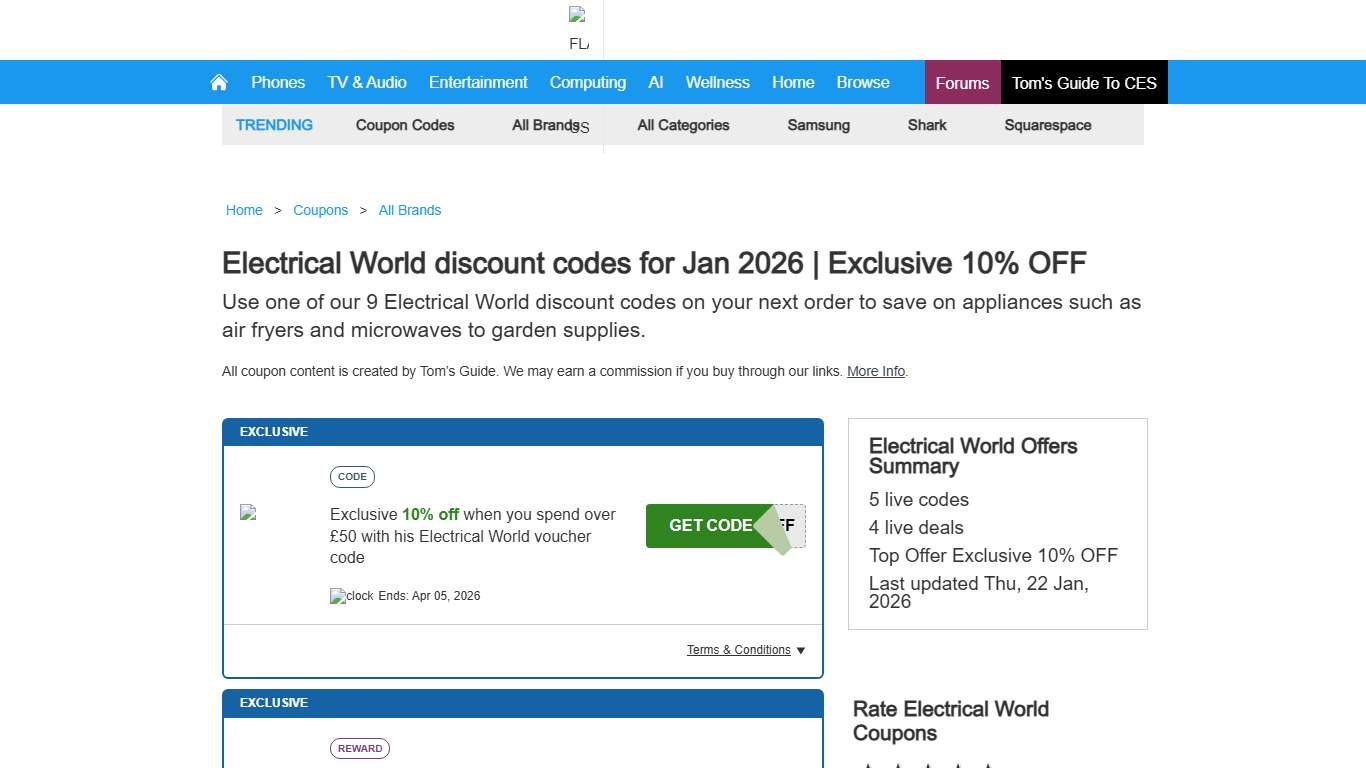
Task: Click the REWARD badge on the second coupon
Action: pyautogui.click(x=359, y=748)
